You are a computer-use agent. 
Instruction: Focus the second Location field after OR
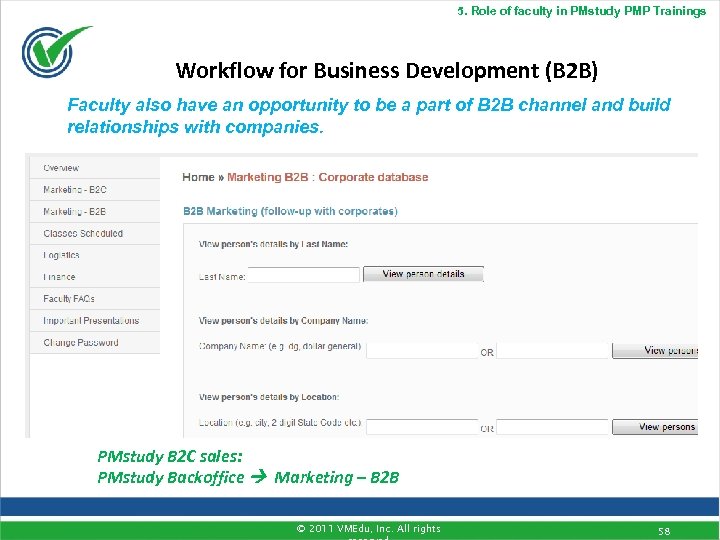[552, 427]
